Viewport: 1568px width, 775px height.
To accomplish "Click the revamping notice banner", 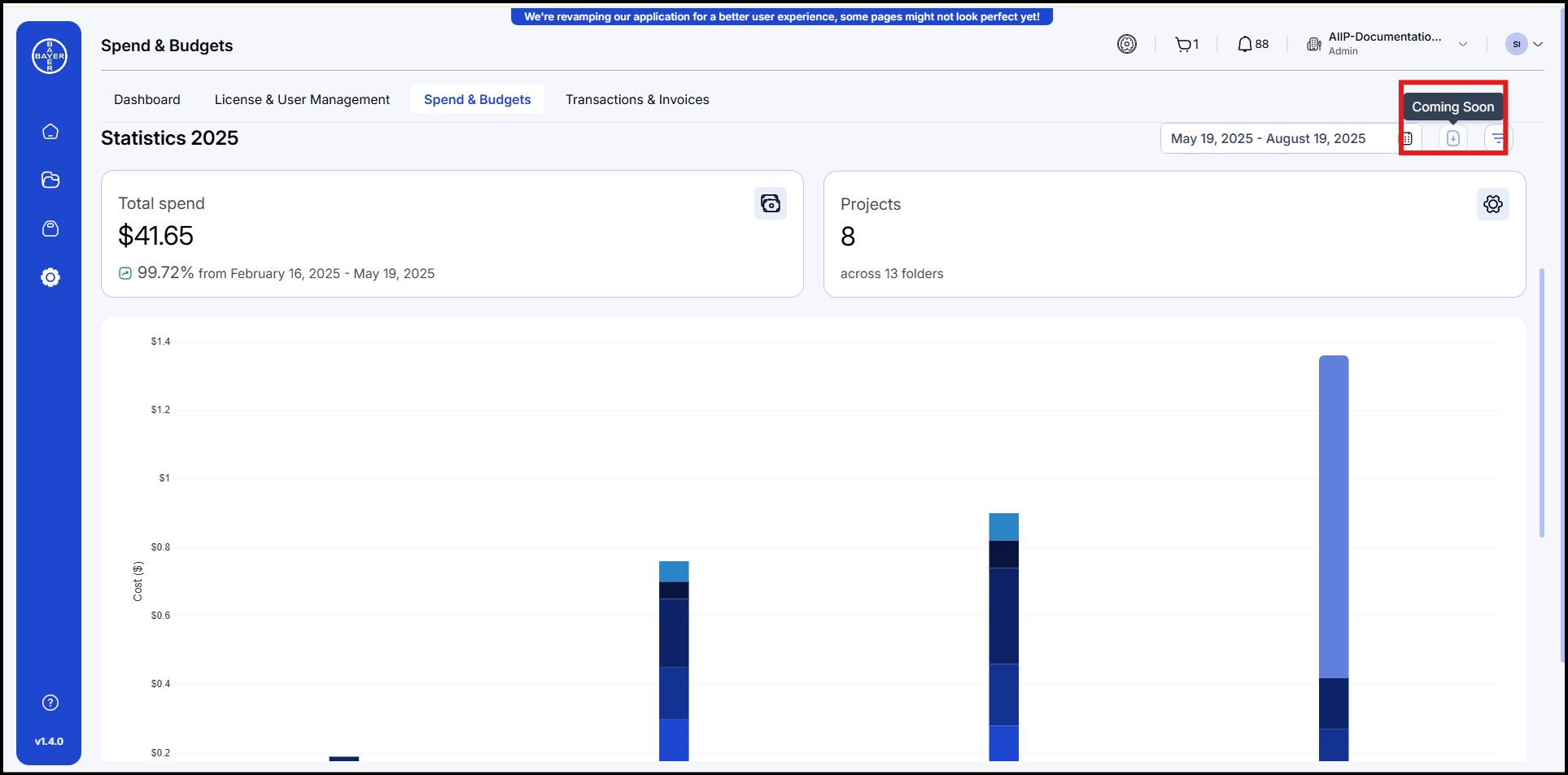I will coord(782,16).
